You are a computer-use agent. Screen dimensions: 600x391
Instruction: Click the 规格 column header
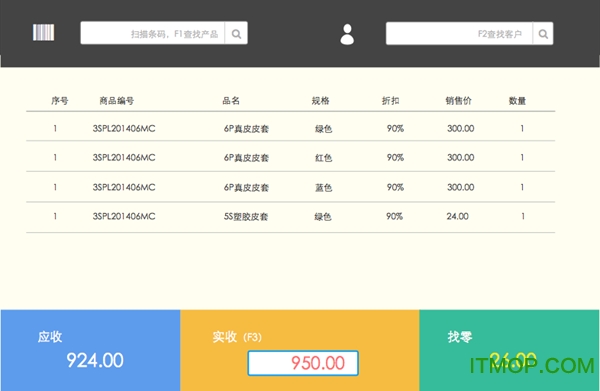tap(320, 101)
